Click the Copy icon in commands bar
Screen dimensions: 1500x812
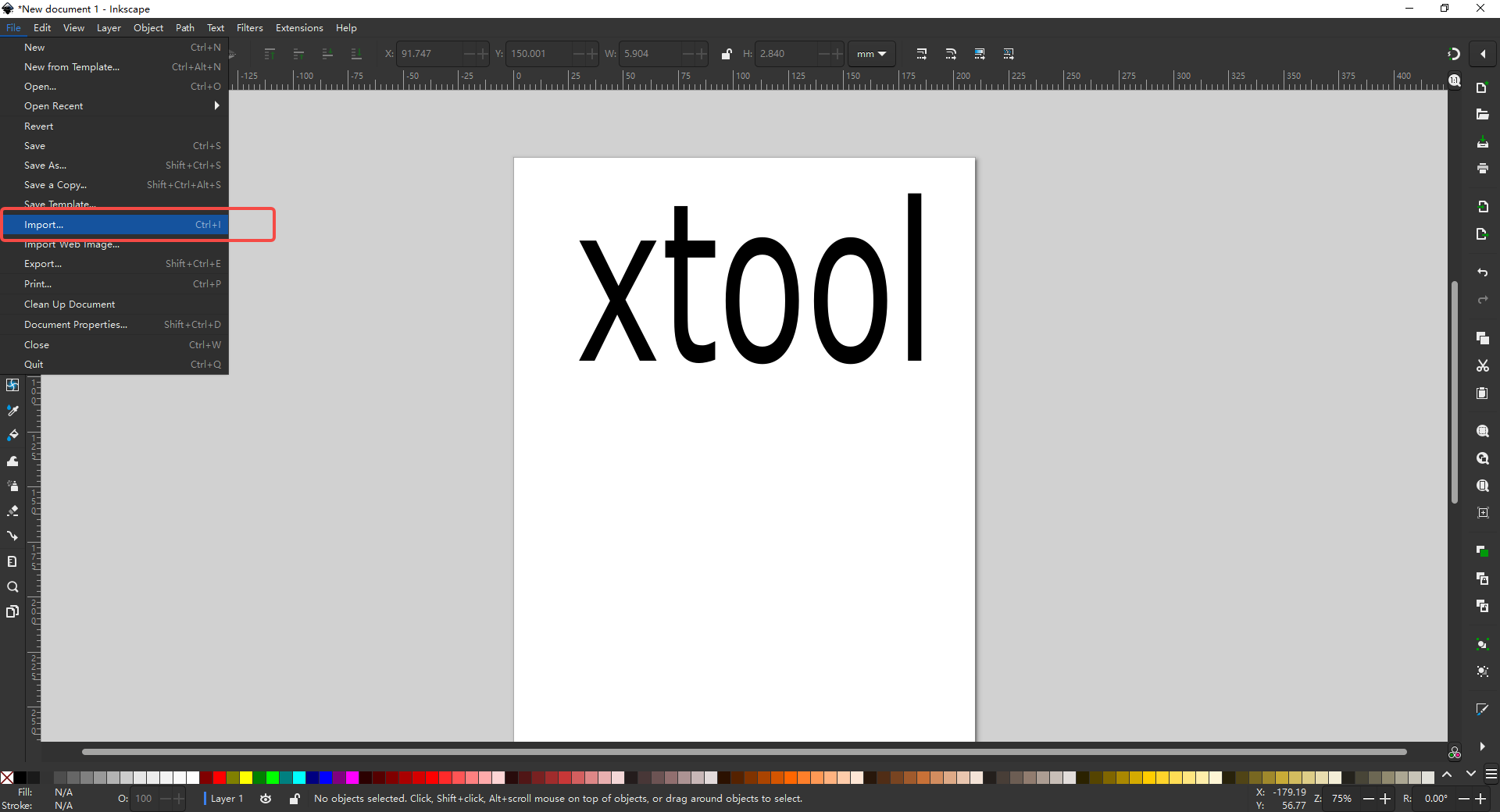point(1482,338)
